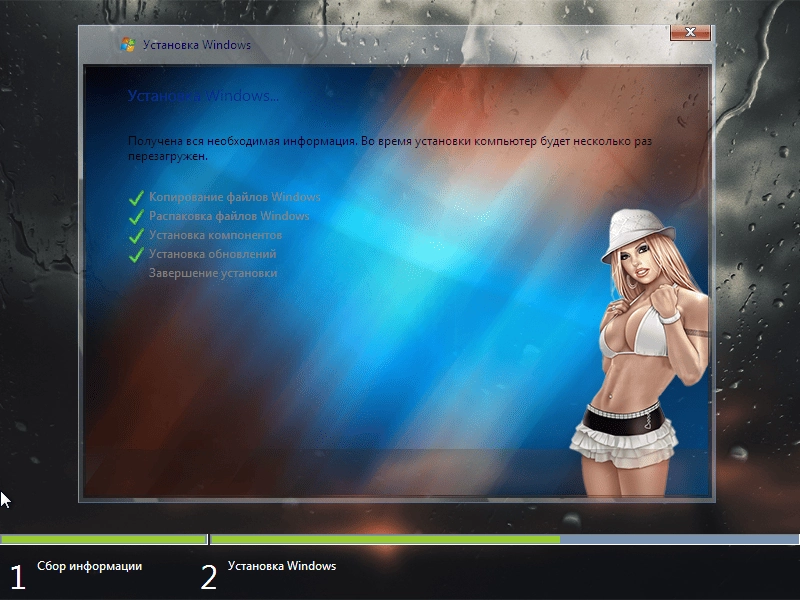Viewport: 800px width, 600px height.
Task: Select the 'Распаковка файлов Windows' step text
Action: pyautogui.click(x=229, y=216)
